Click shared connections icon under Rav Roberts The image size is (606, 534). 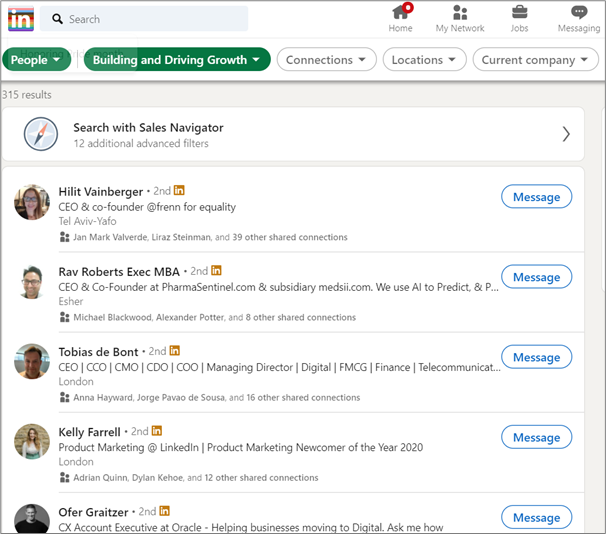(65, 317)
